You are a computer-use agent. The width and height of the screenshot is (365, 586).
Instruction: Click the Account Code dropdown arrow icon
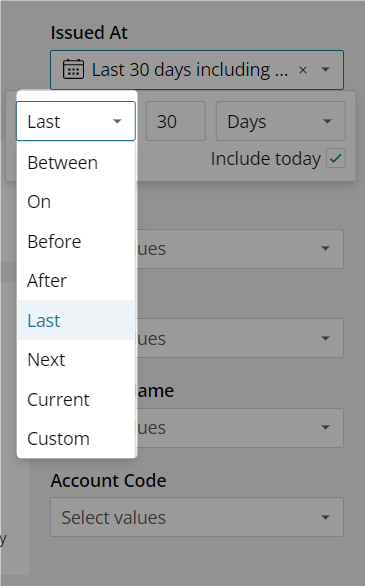coord(325,518)
